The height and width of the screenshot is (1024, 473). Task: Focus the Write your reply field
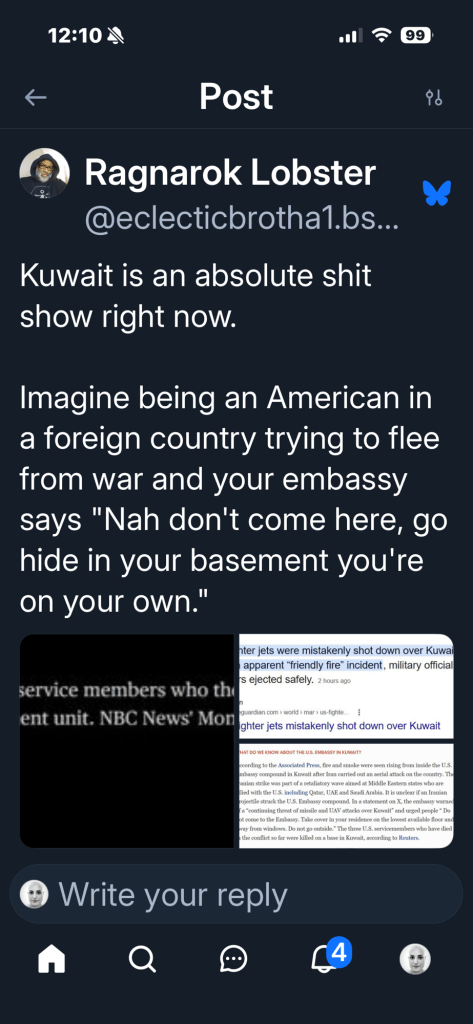pyautogui.click(x=236, y=894)
